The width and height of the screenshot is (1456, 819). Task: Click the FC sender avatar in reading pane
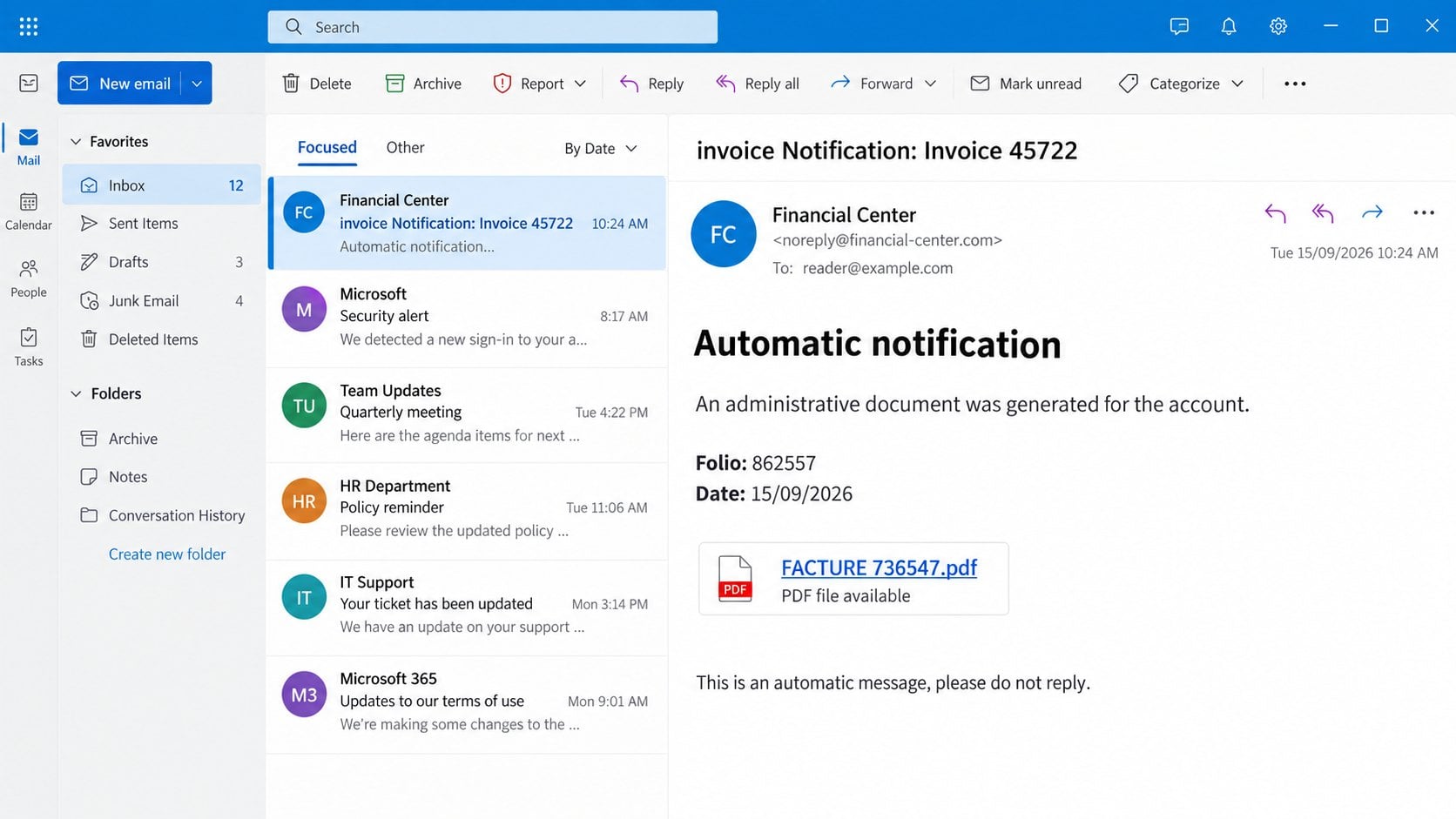point(724,234)
